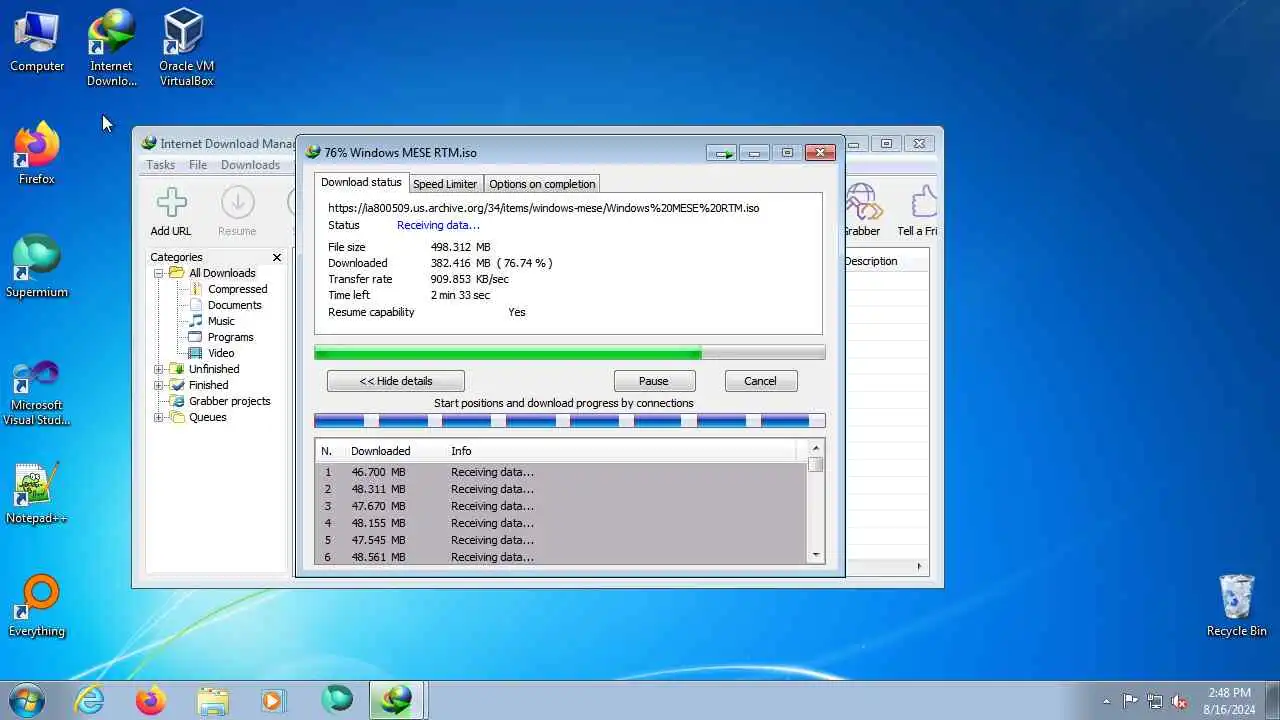The width and height of the screenshot is (1280, 720).
Task: Open the Action Center flag icon
Action: [x=1131, y=701]
